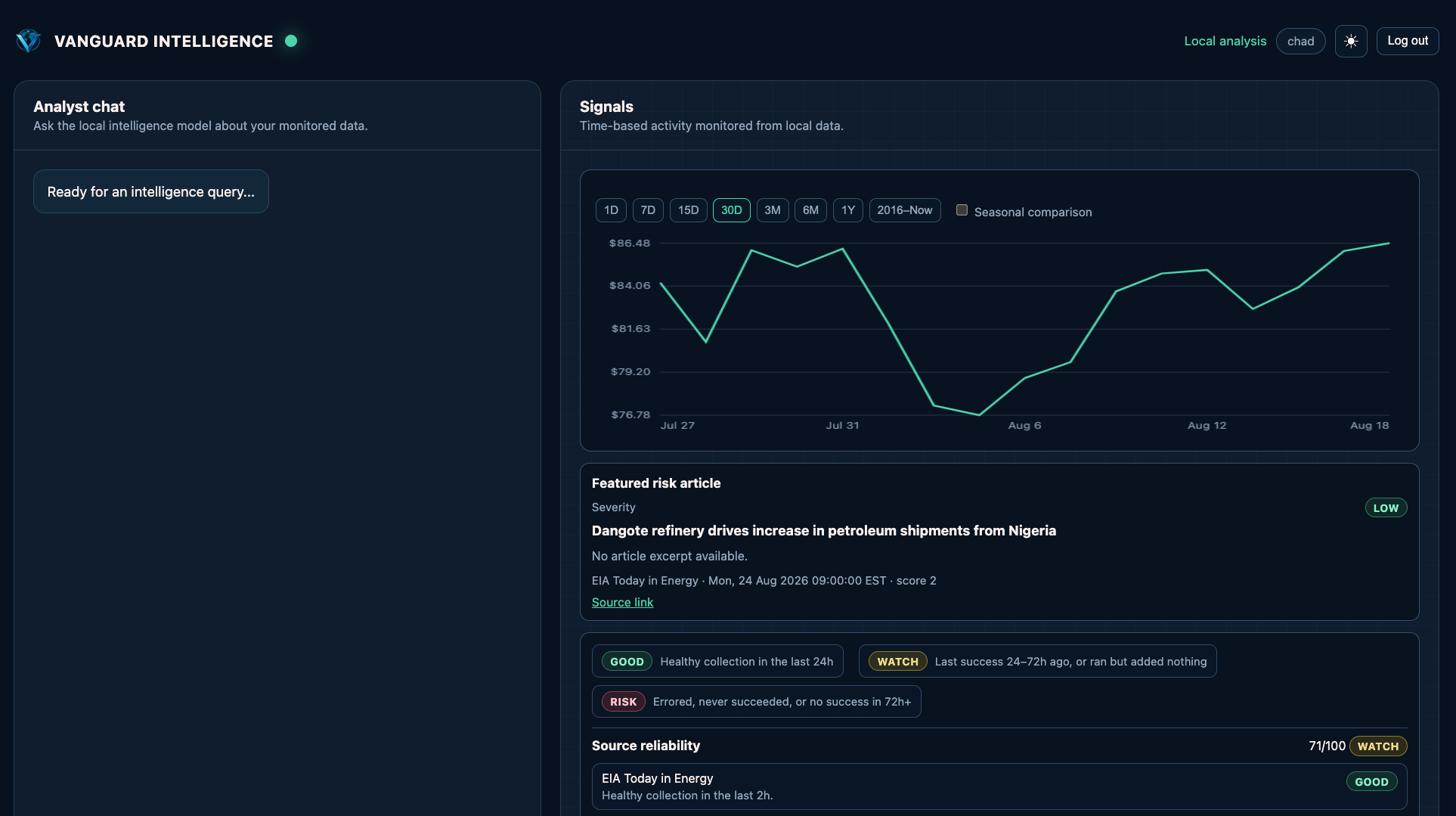Click the green status dot beside the title
The width and height of the screenshot is (1456, 816).
(291, 41)
